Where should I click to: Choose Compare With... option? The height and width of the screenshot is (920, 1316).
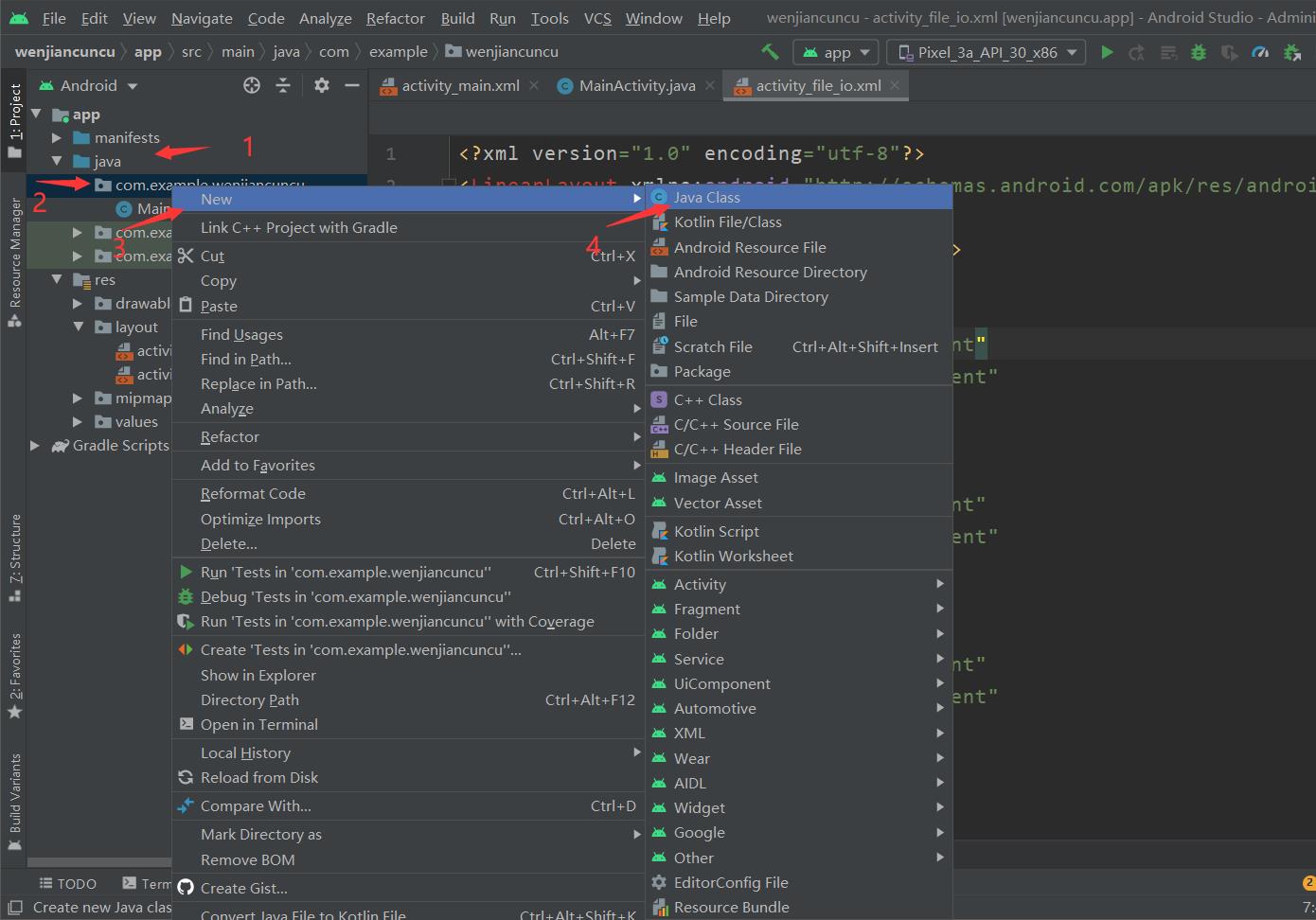(x=407, y=805)
